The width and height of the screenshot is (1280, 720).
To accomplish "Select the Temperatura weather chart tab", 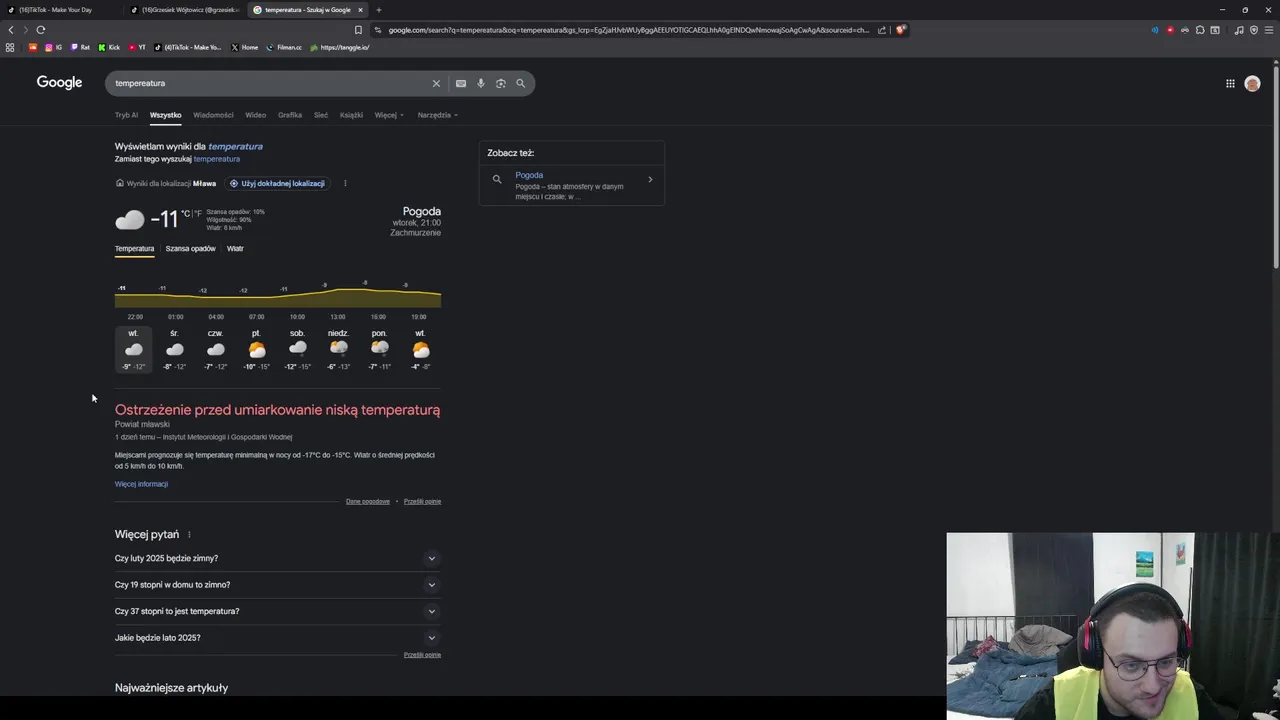I will coord(134,249).
